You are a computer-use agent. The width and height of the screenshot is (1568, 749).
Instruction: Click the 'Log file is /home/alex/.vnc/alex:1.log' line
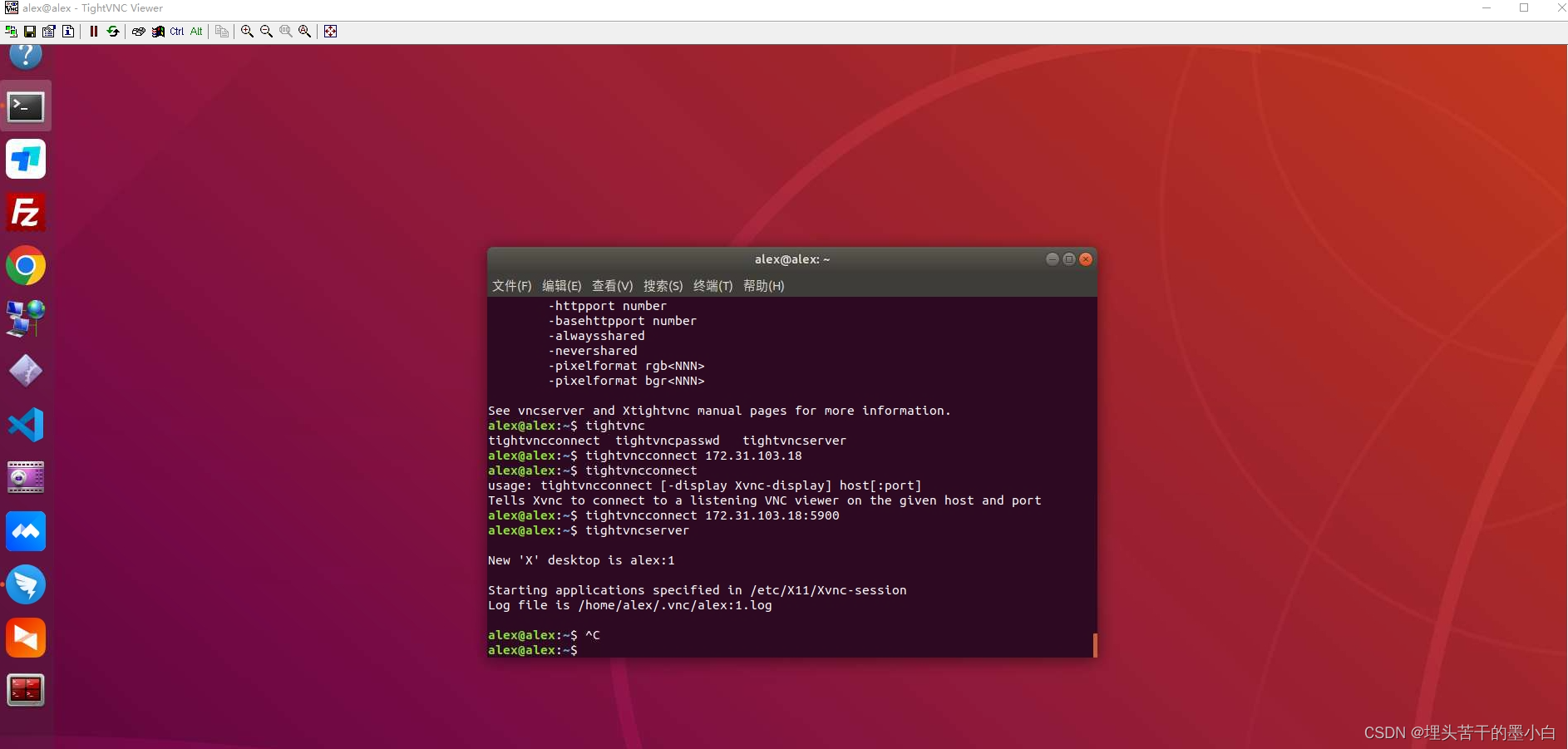[x=629, y=605]
